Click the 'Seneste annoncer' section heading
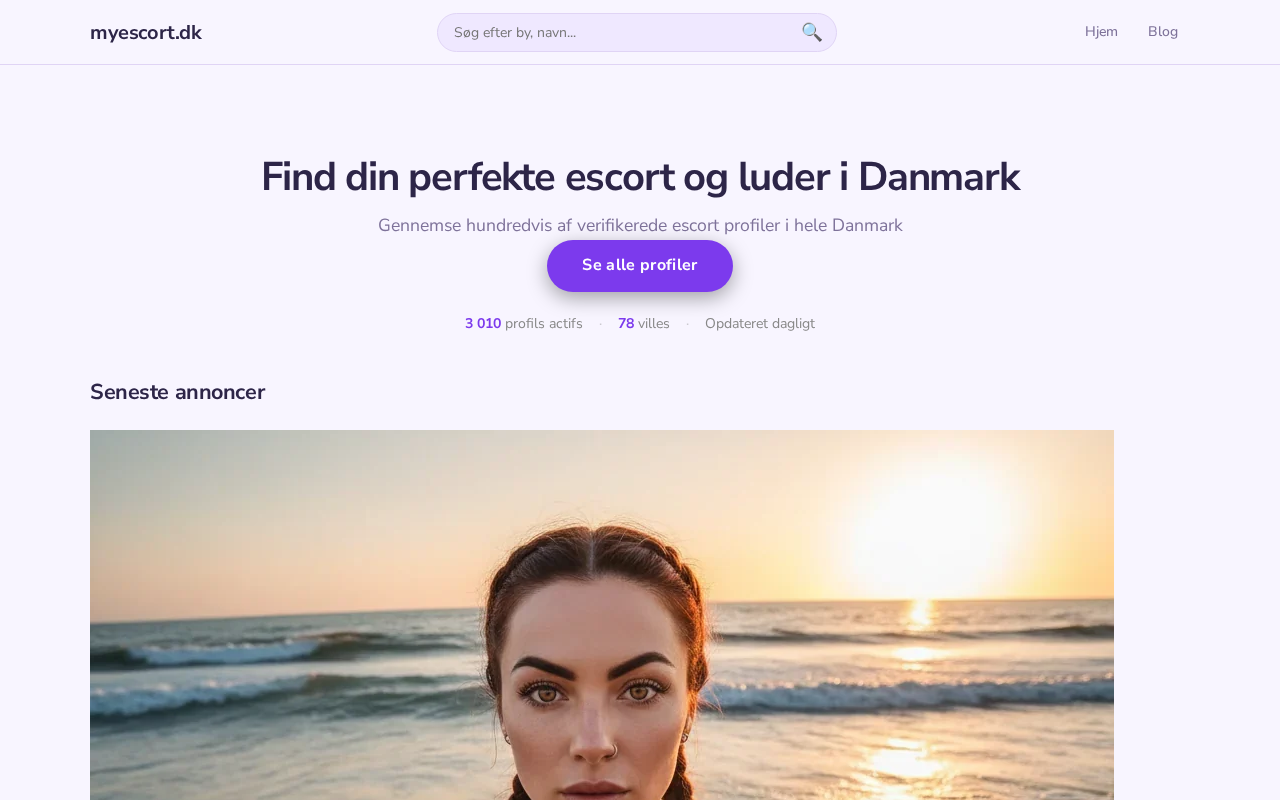The height and width of the screenshot is (800, 1280). (x=177, y=392)
